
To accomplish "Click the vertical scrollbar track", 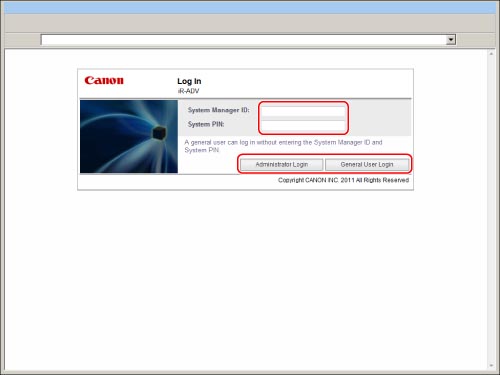I will tap(491, 210).
